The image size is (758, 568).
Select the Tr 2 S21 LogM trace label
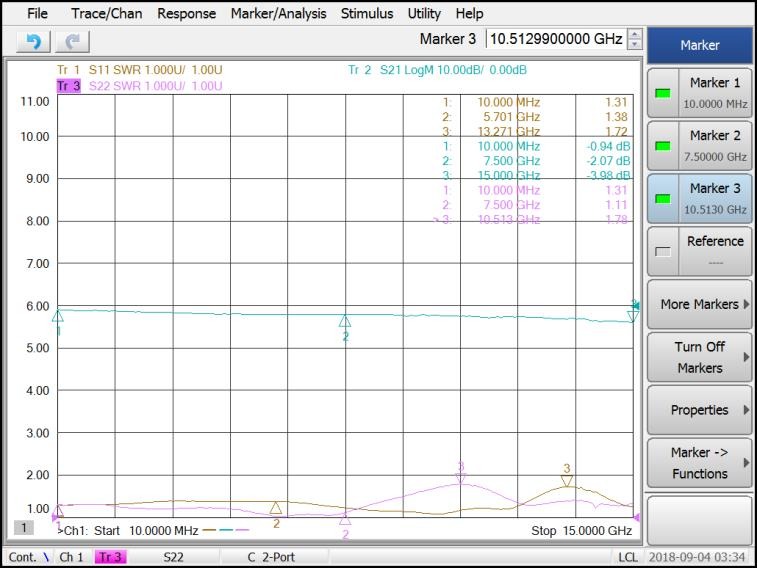point(437,70)
